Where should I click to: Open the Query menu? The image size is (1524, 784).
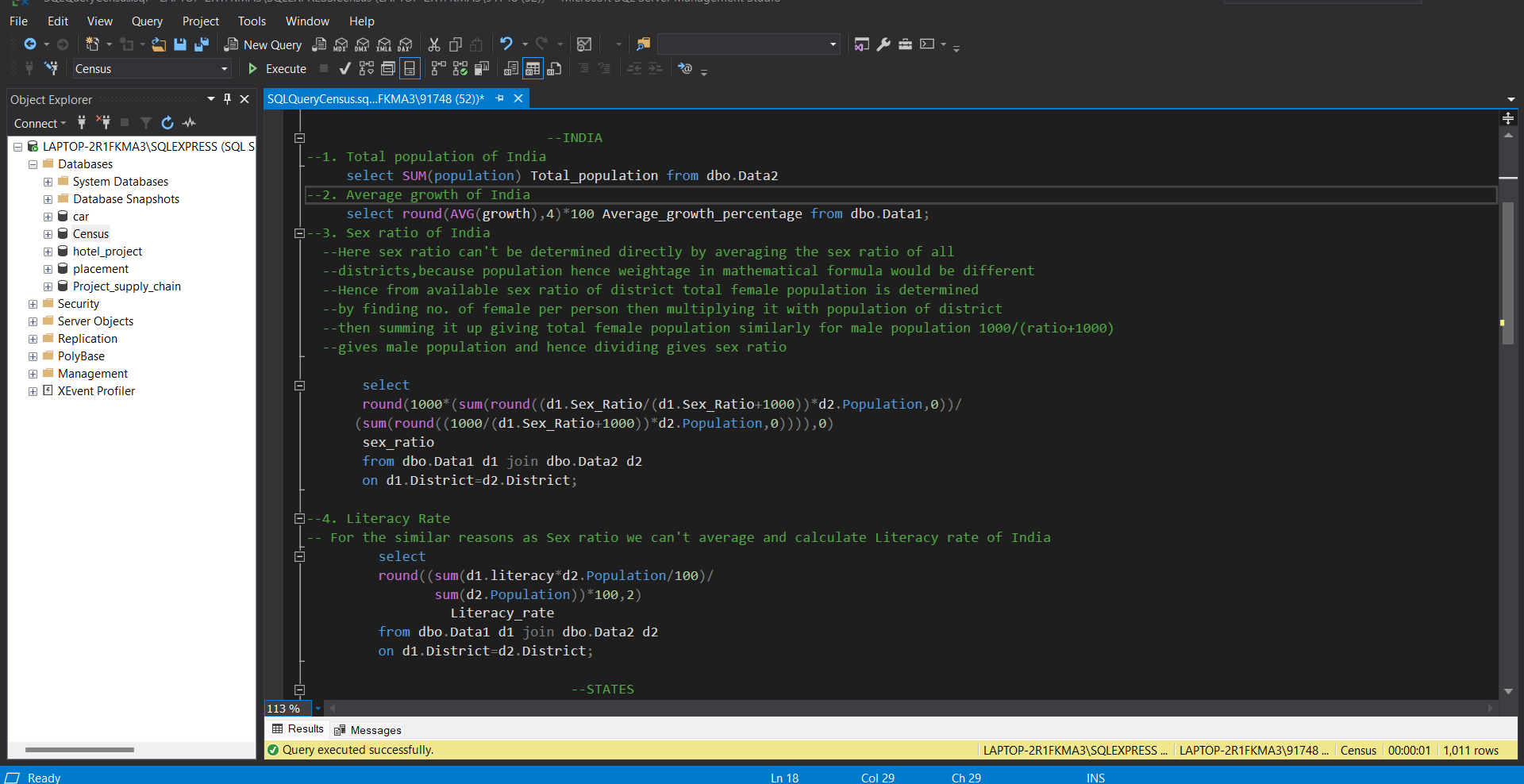[147, 21]
